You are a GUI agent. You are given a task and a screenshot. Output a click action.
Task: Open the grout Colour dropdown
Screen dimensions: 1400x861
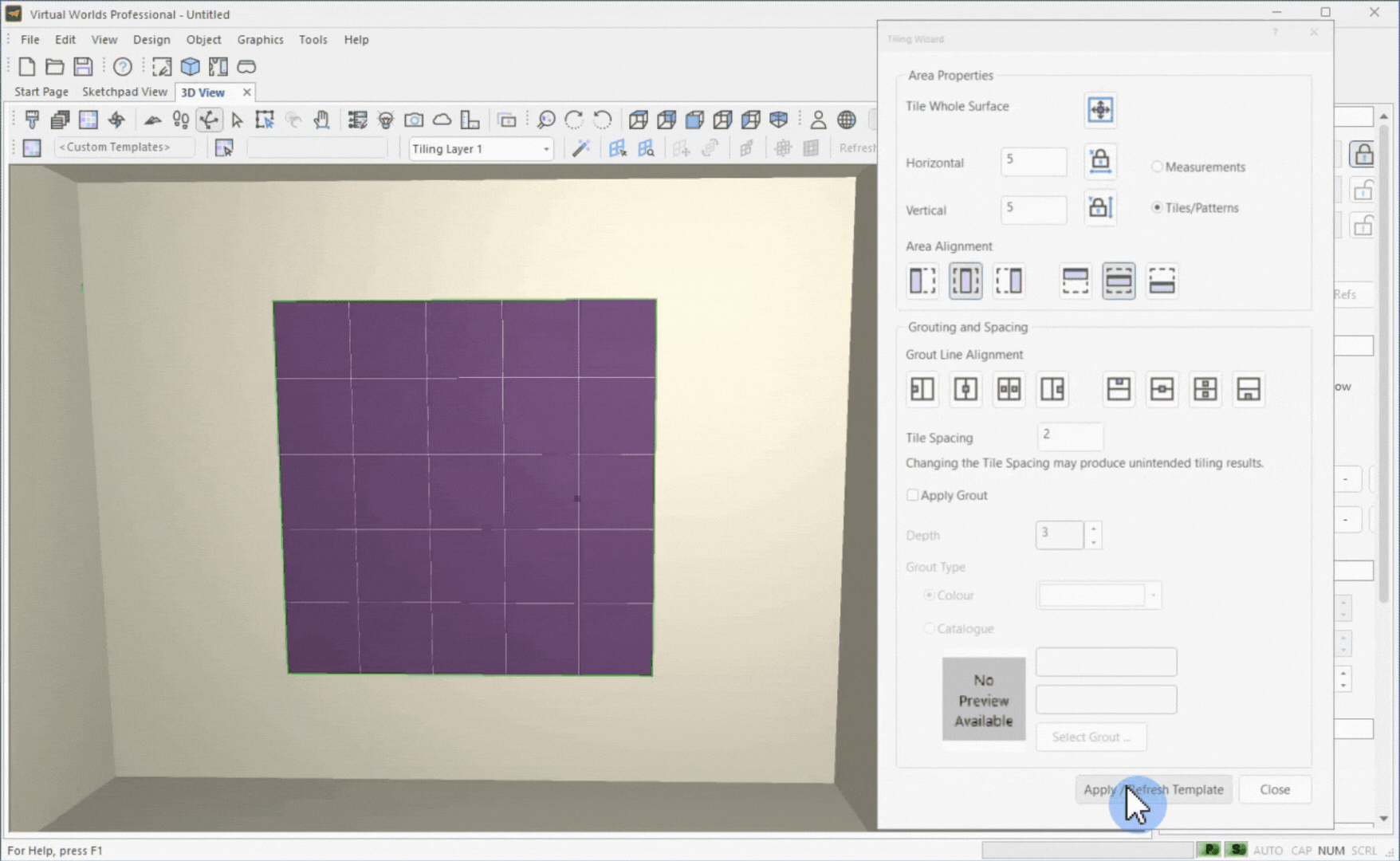point(1152,596)
